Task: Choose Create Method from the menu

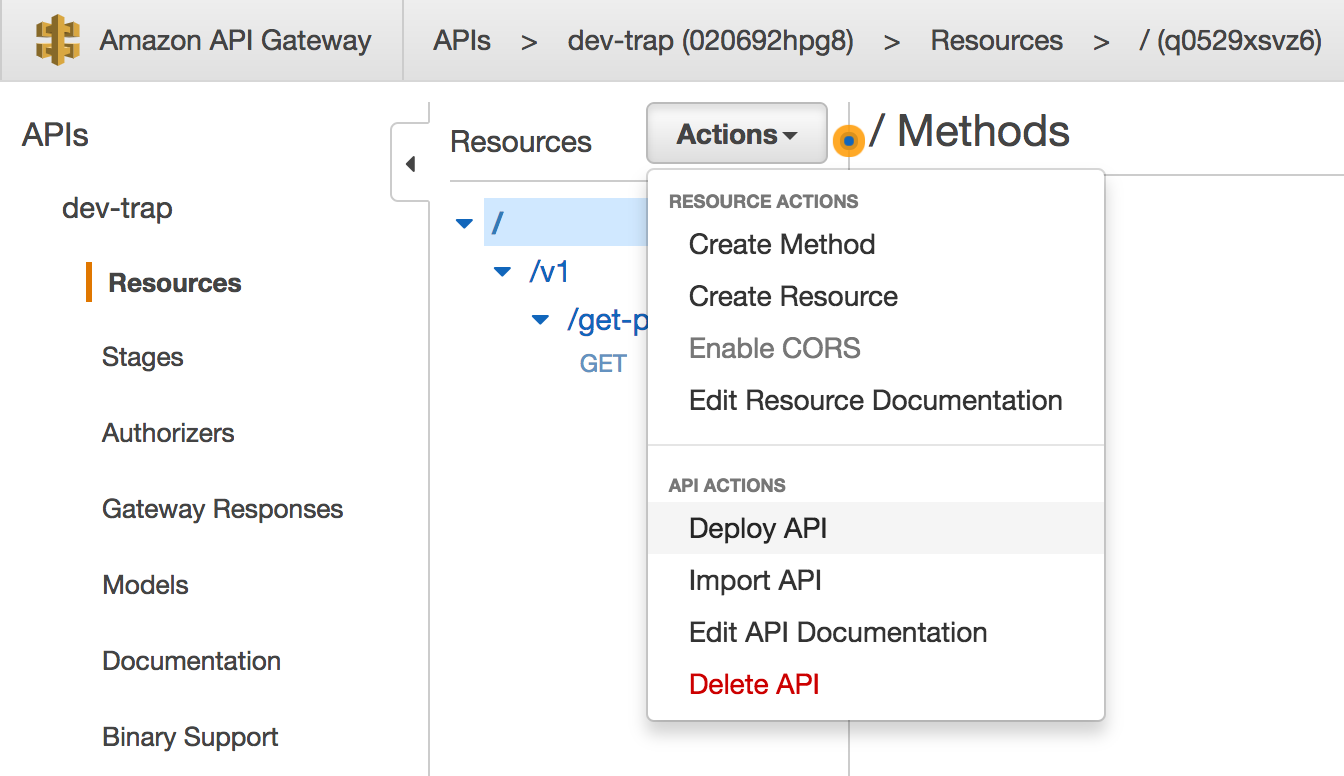Action: [x=782, y=244]
